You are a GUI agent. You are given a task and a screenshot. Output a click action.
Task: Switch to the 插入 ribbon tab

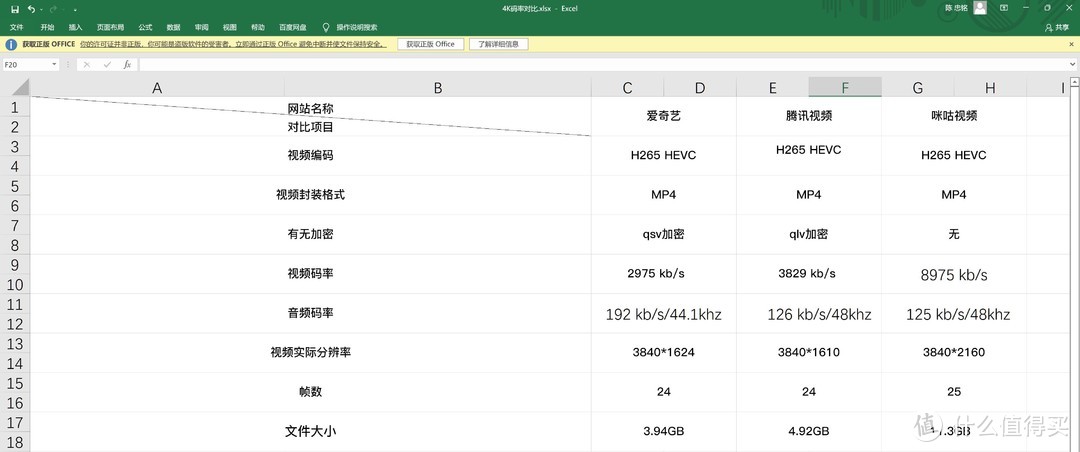(x=75, y=28)
